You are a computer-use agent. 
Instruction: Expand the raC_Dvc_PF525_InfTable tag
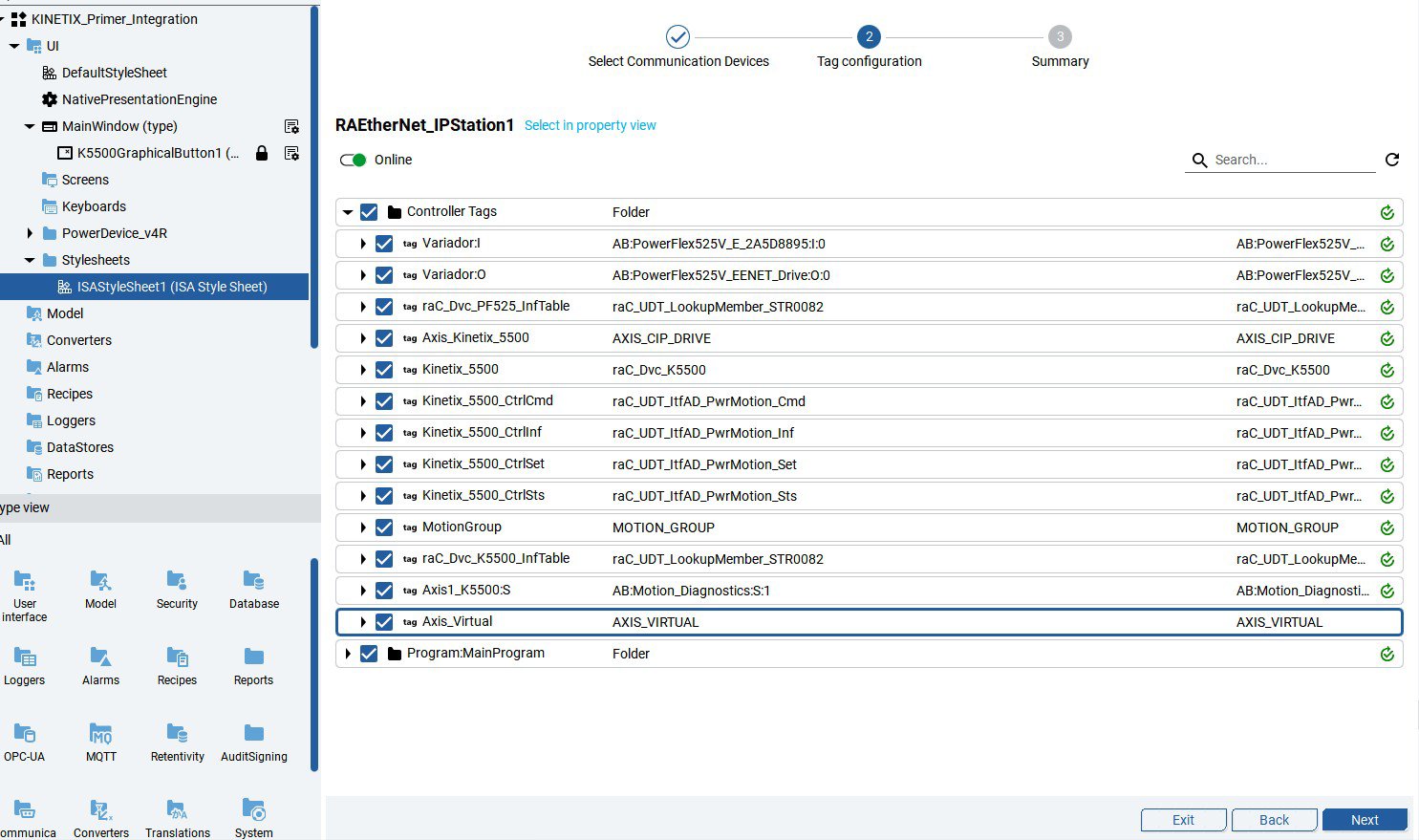[x=363, y=307]
